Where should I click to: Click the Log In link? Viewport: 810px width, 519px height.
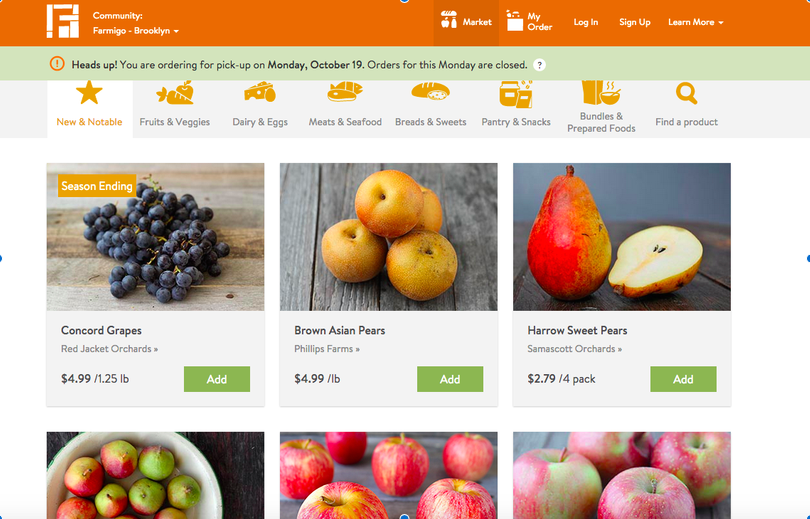tap(586, 22)
